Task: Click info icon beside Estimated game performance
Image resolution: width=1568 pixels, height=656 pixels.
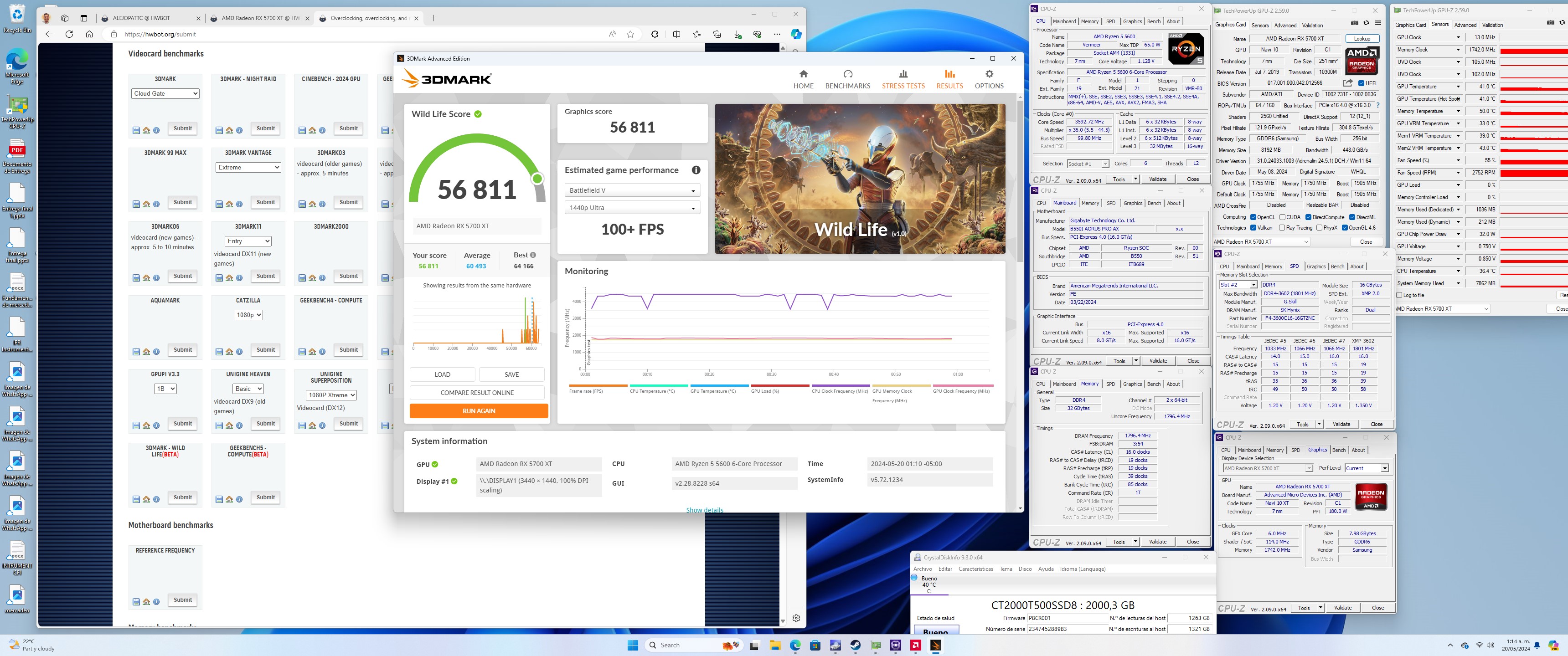Action: [x=696, y=170]
